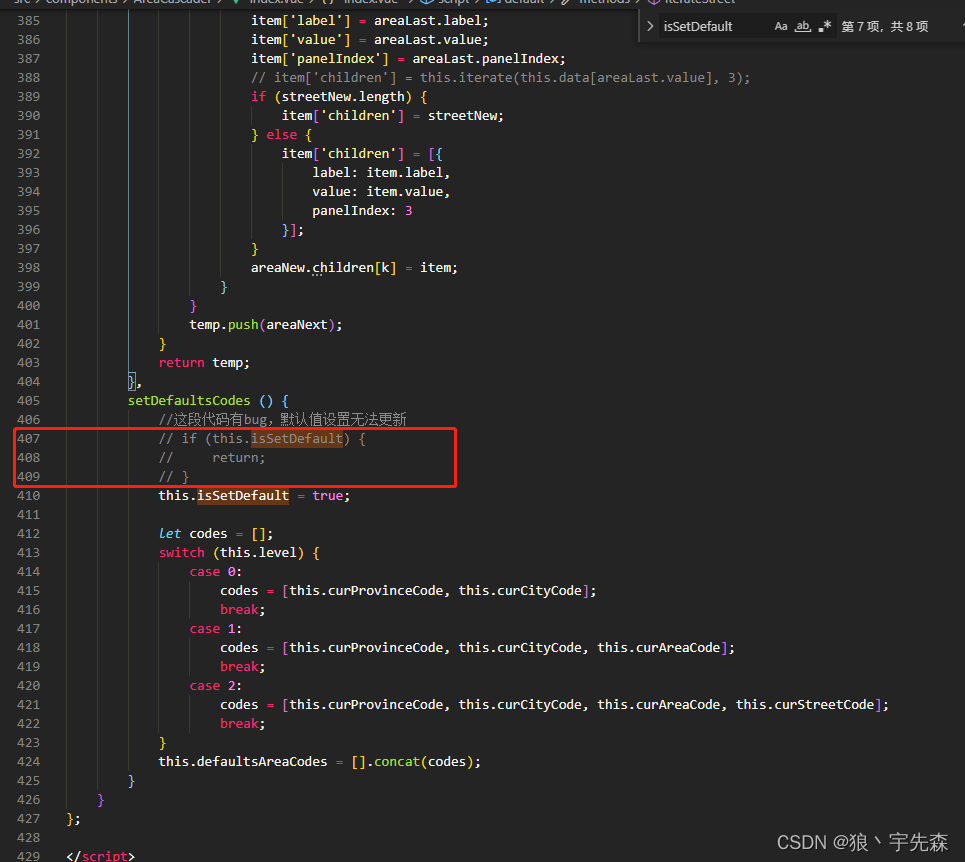
Task: Click highlighted isSetDefault in commented if statement
Action: (297, 439)
